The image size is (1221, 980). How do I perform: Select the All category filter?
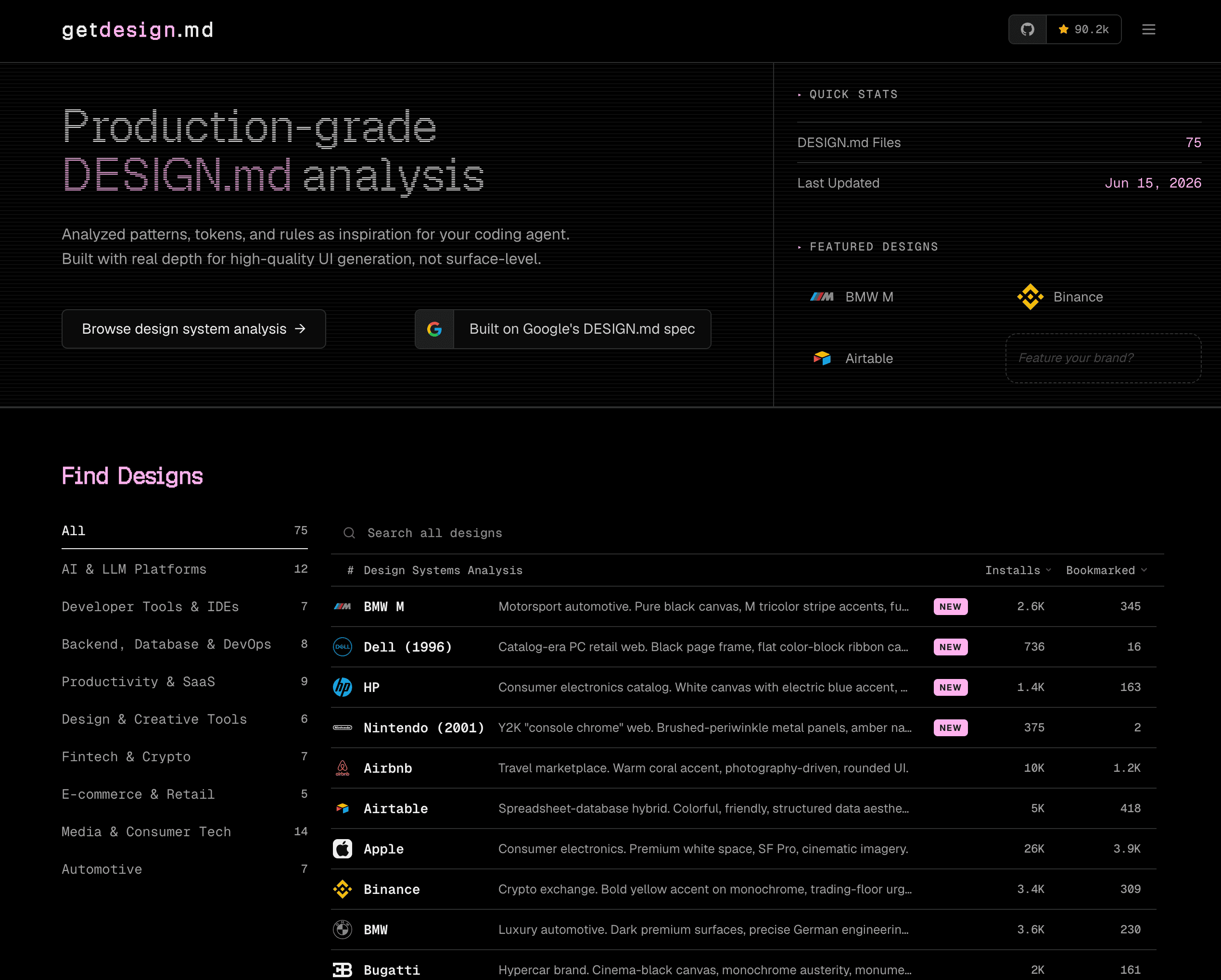point(185,531)
